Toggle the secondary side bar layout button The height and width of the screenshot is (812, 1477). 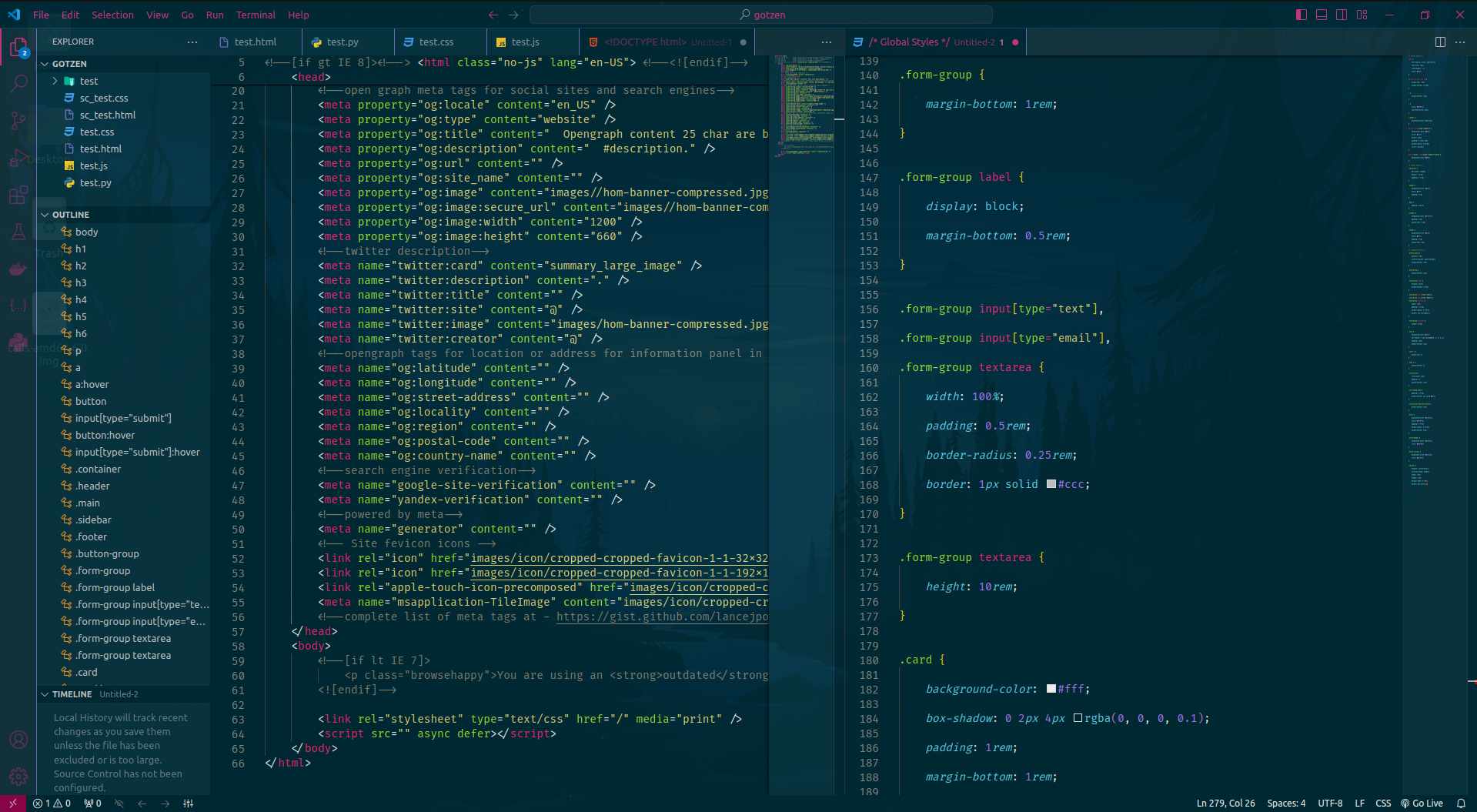[x=1342, y=15]
